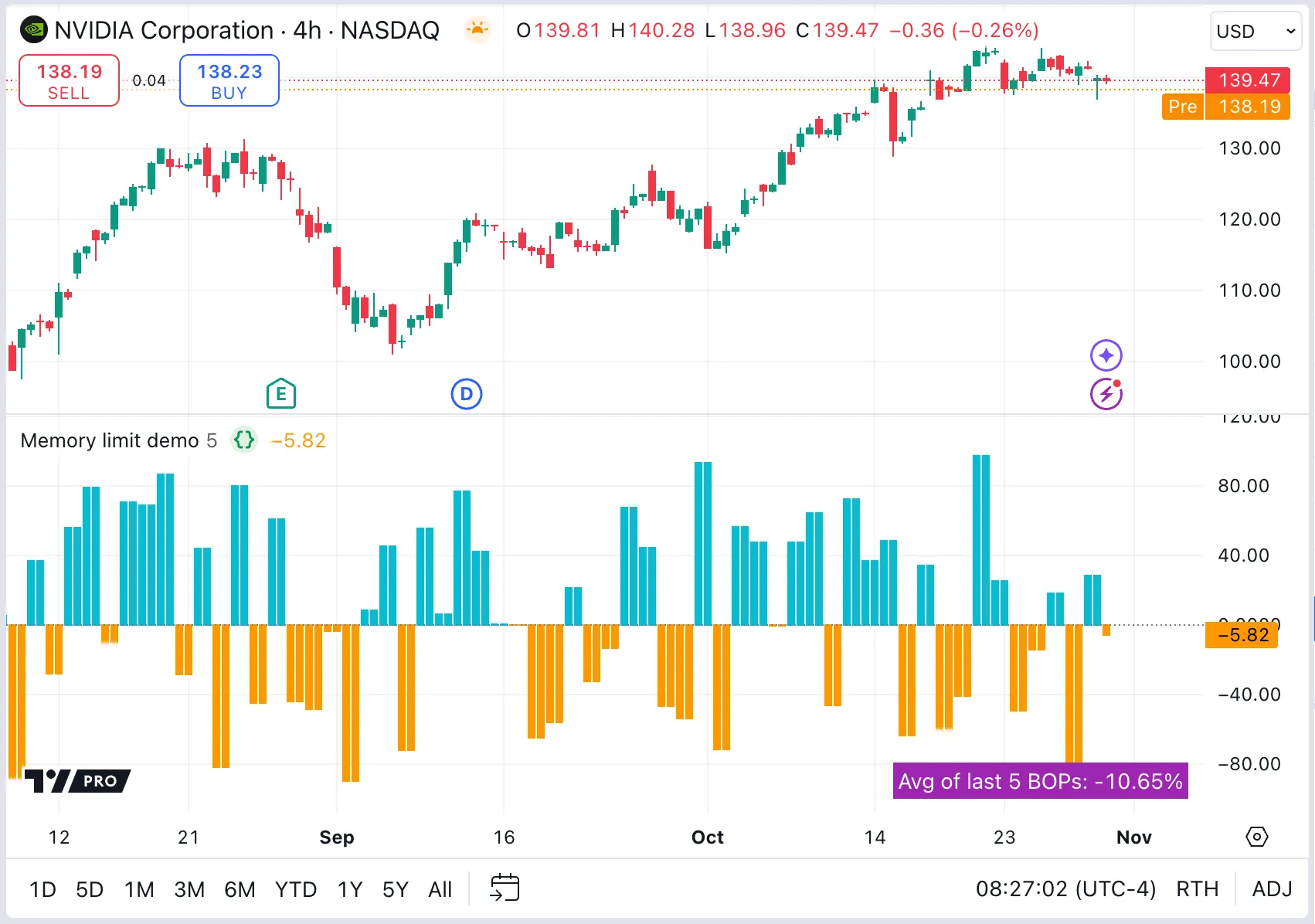Click the pre-market sun session icon
This screenshot has width=1315, height=924.
(477, 30)
